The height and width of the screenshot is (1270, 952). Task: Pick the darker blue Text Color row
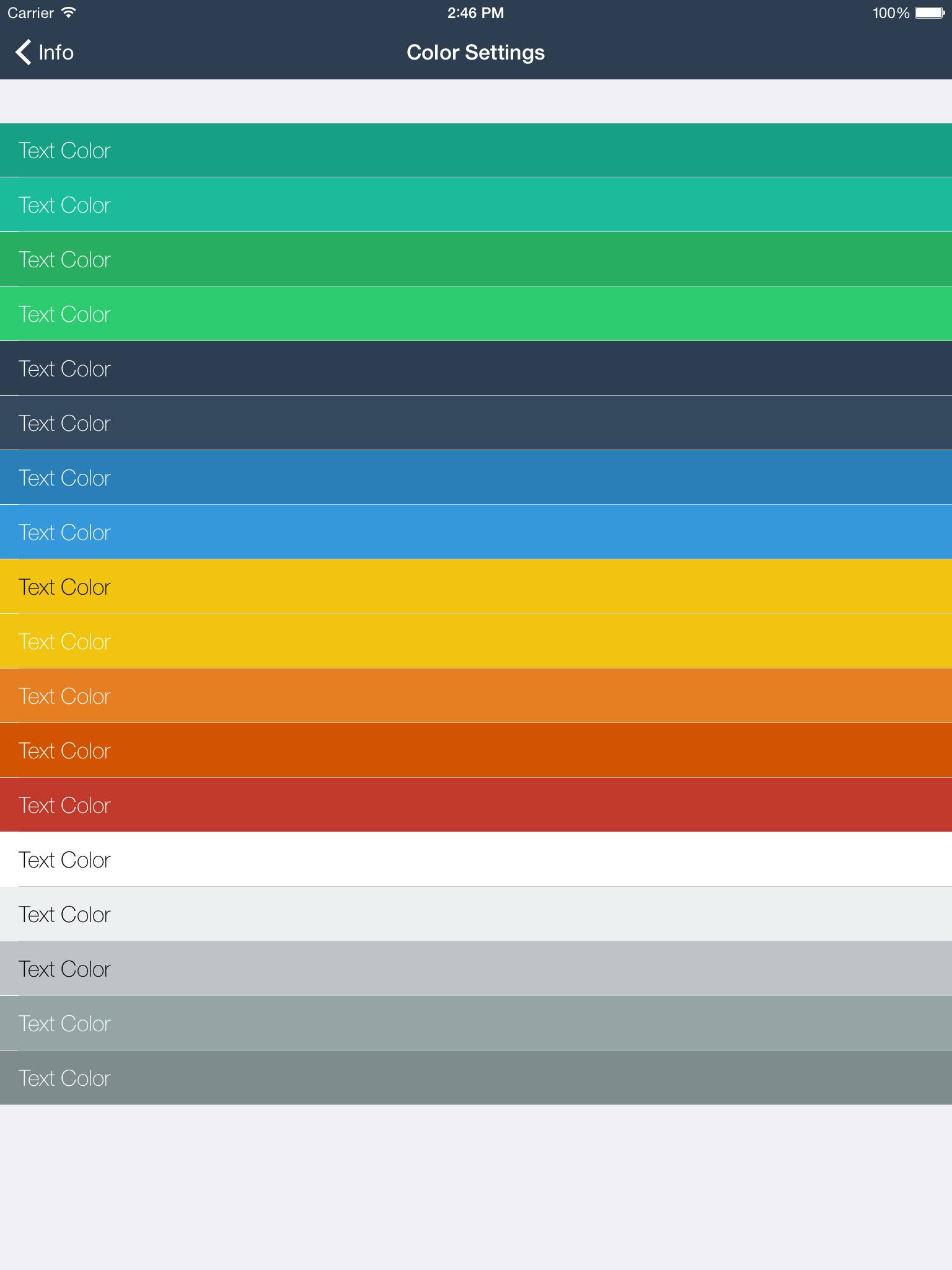[476, 477]
